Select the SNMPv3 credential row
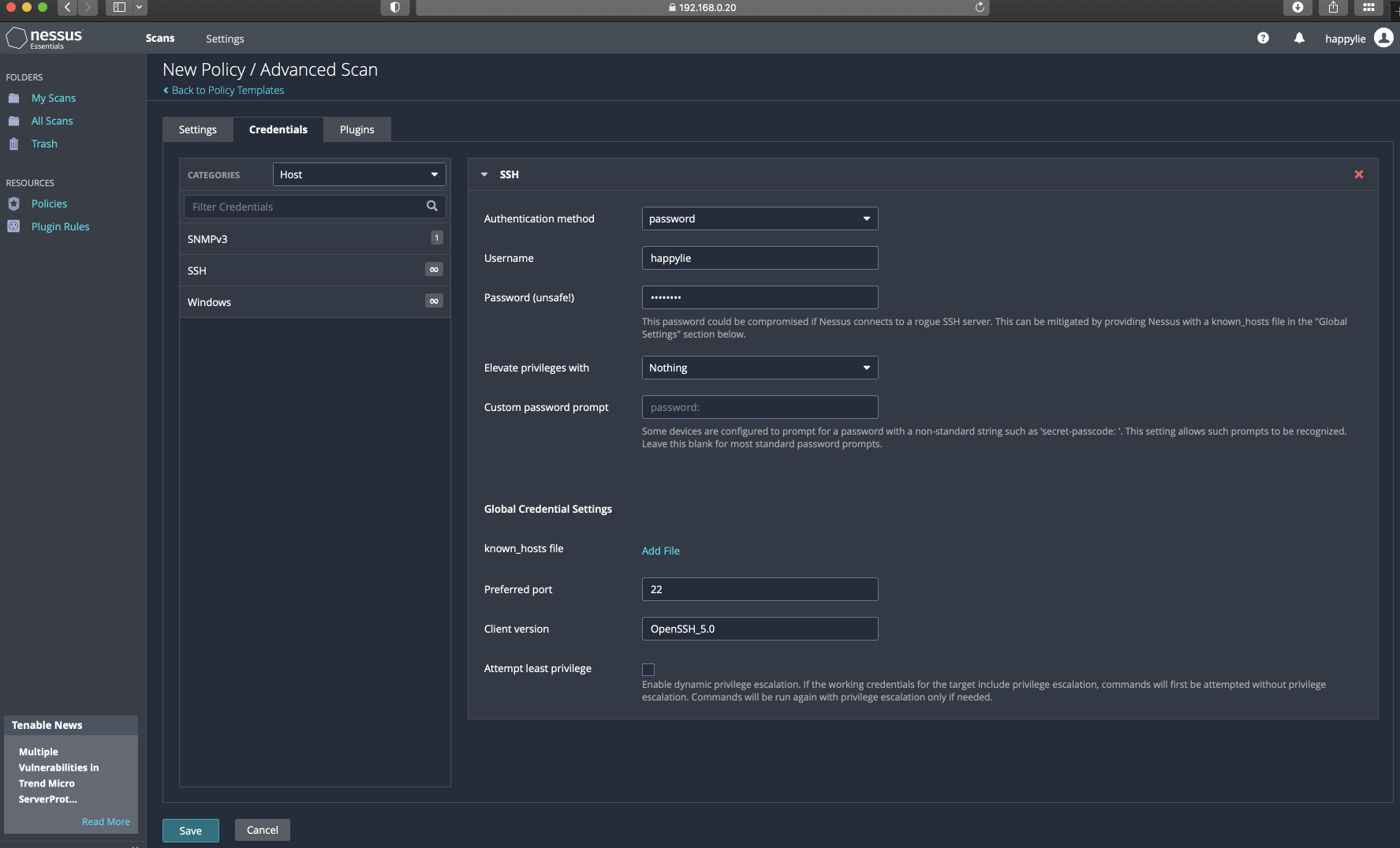 pyautogui.click(x=315, y=238)
